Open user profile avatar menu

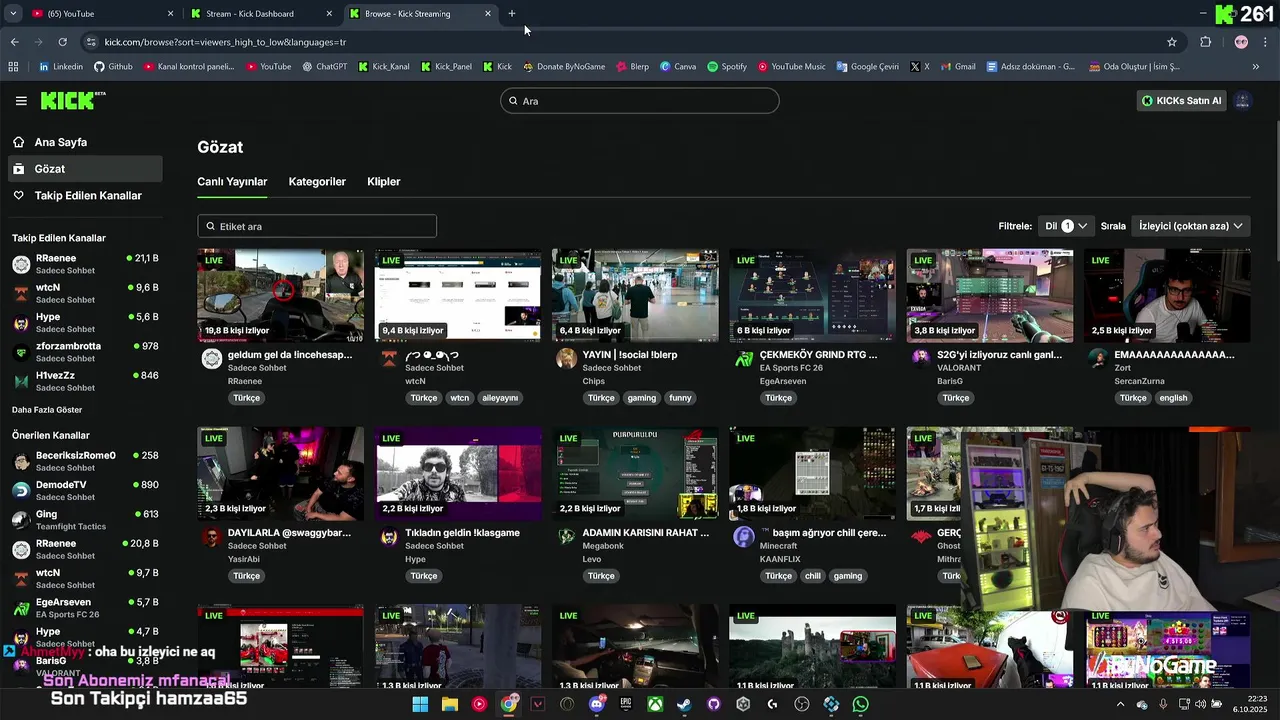point(1243,100)
